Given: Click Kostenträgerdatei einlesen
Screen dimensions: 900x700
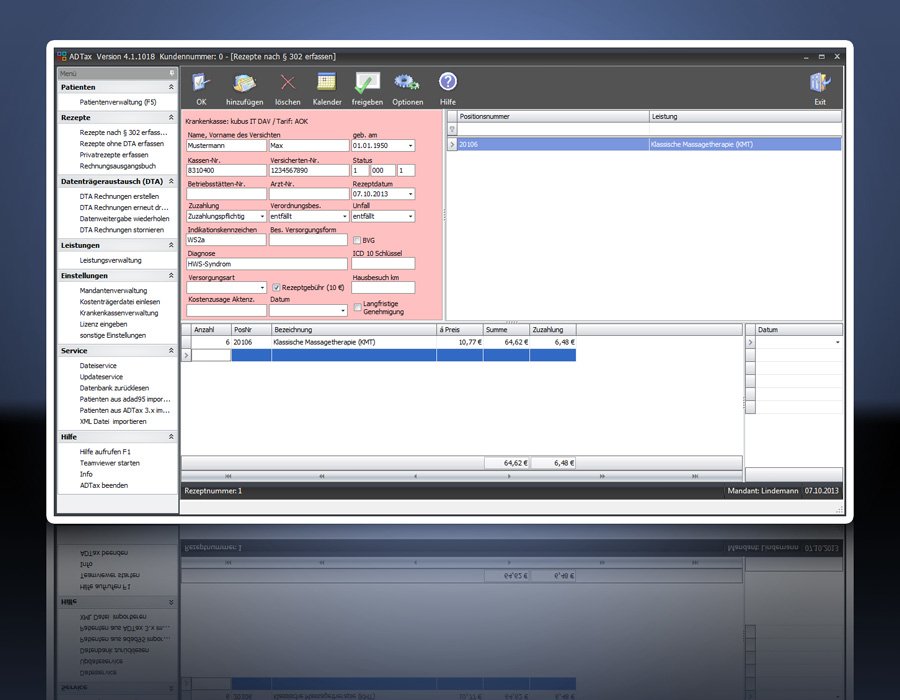Looking at the screenshot, I should coord(120,302).
